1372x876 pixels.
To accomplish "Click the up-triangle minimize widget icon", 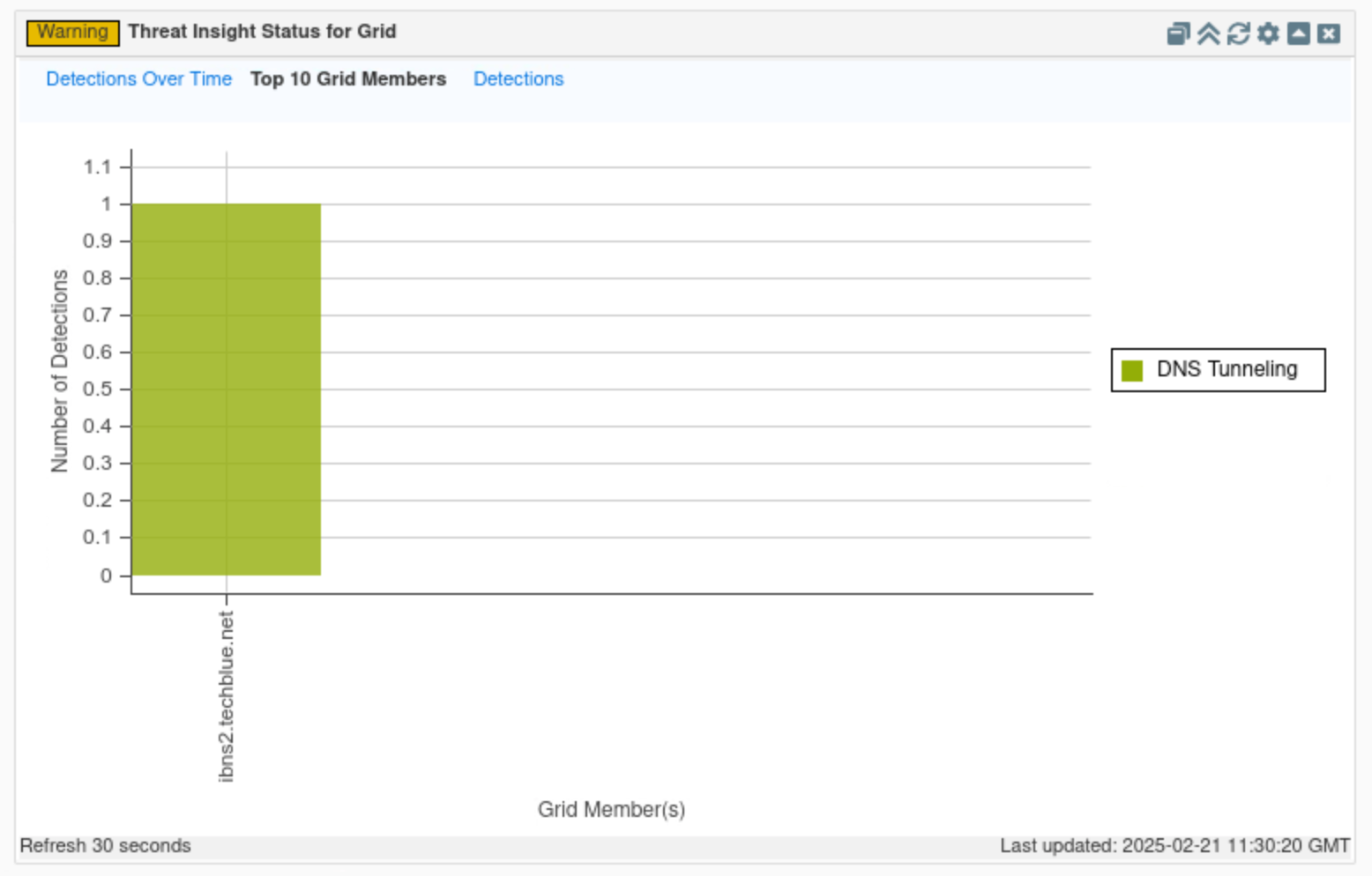I will 1298,33.
